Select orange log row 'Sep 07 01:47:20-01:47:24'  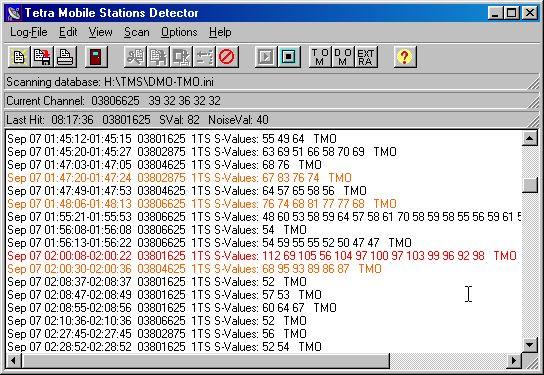[x=179, y=178]
